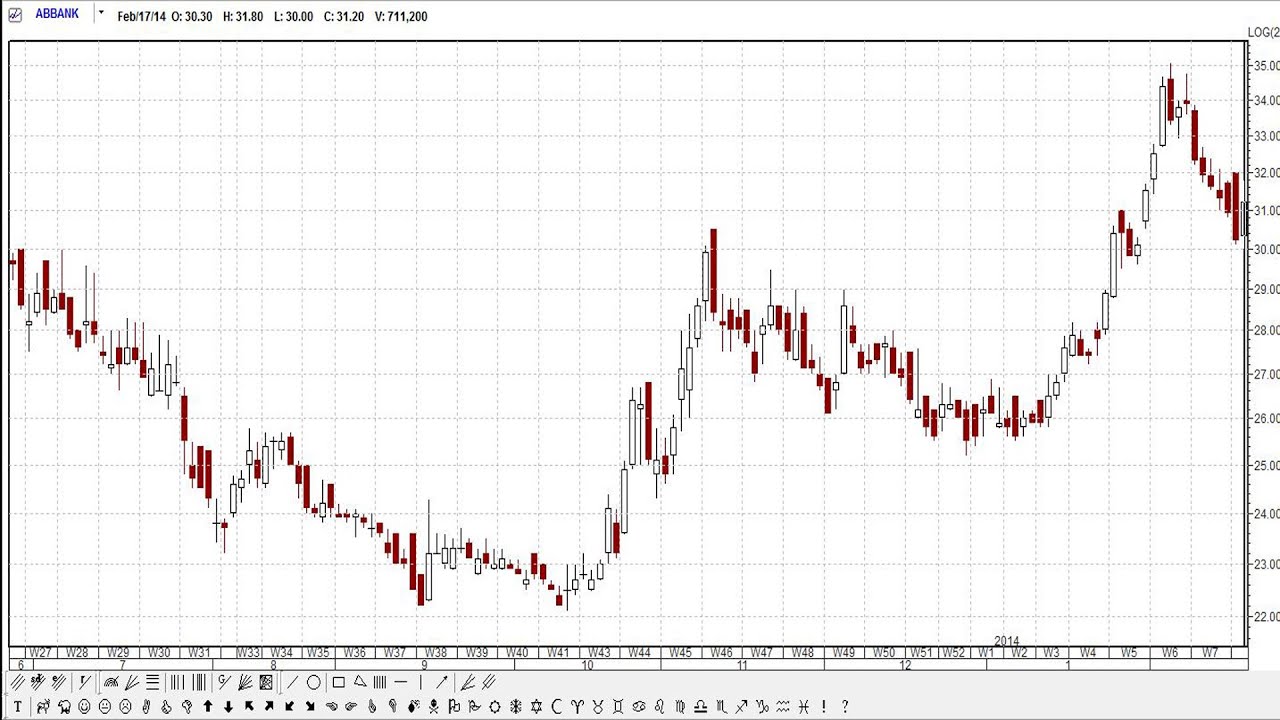Choose the happy smiley face symbol
Screen dimensions: 1280x720
[x=84, y=706]
